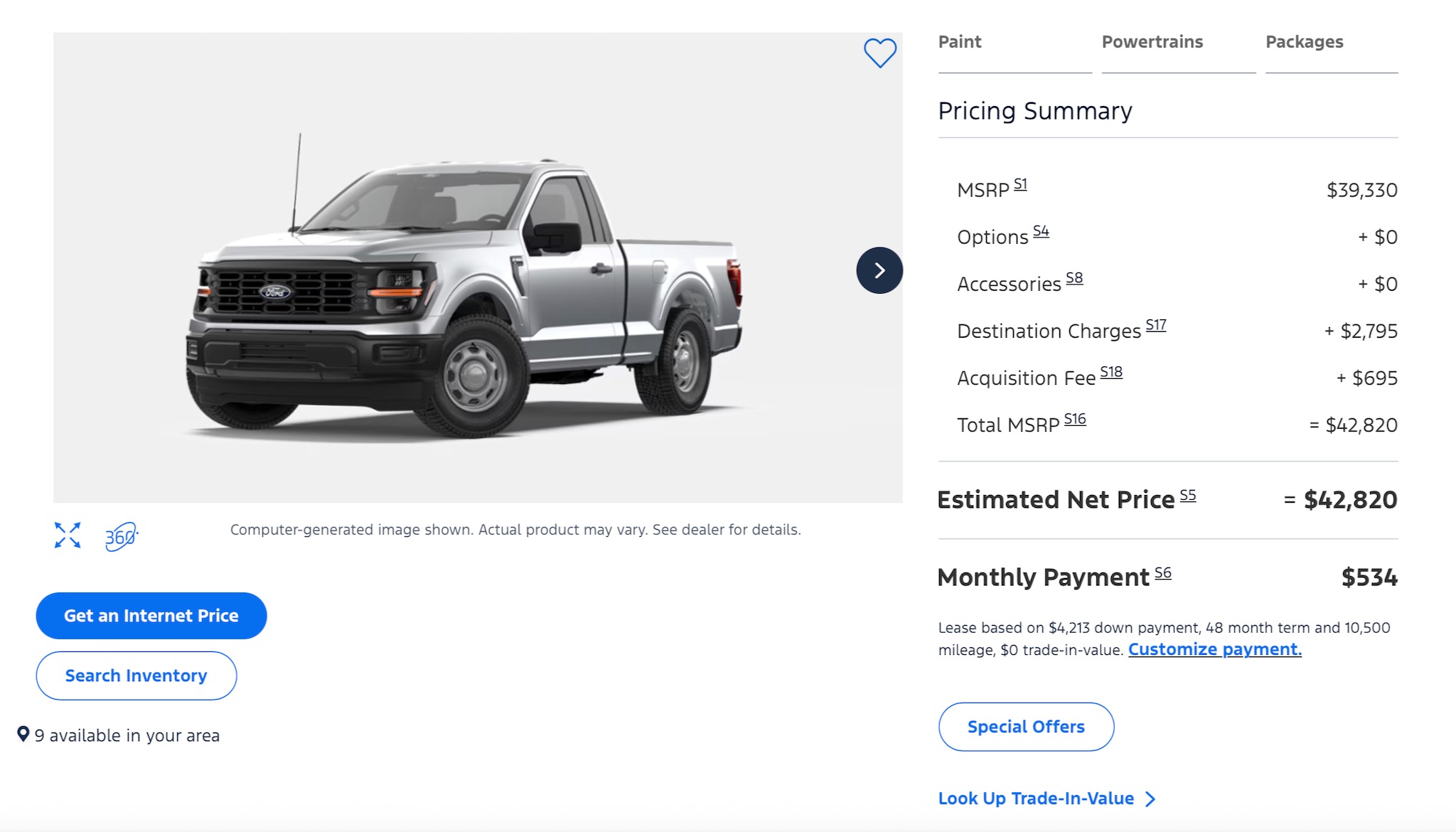Switch to the Packages tab
This screenshot has width=1456, height=832.
click(1305, 42)
